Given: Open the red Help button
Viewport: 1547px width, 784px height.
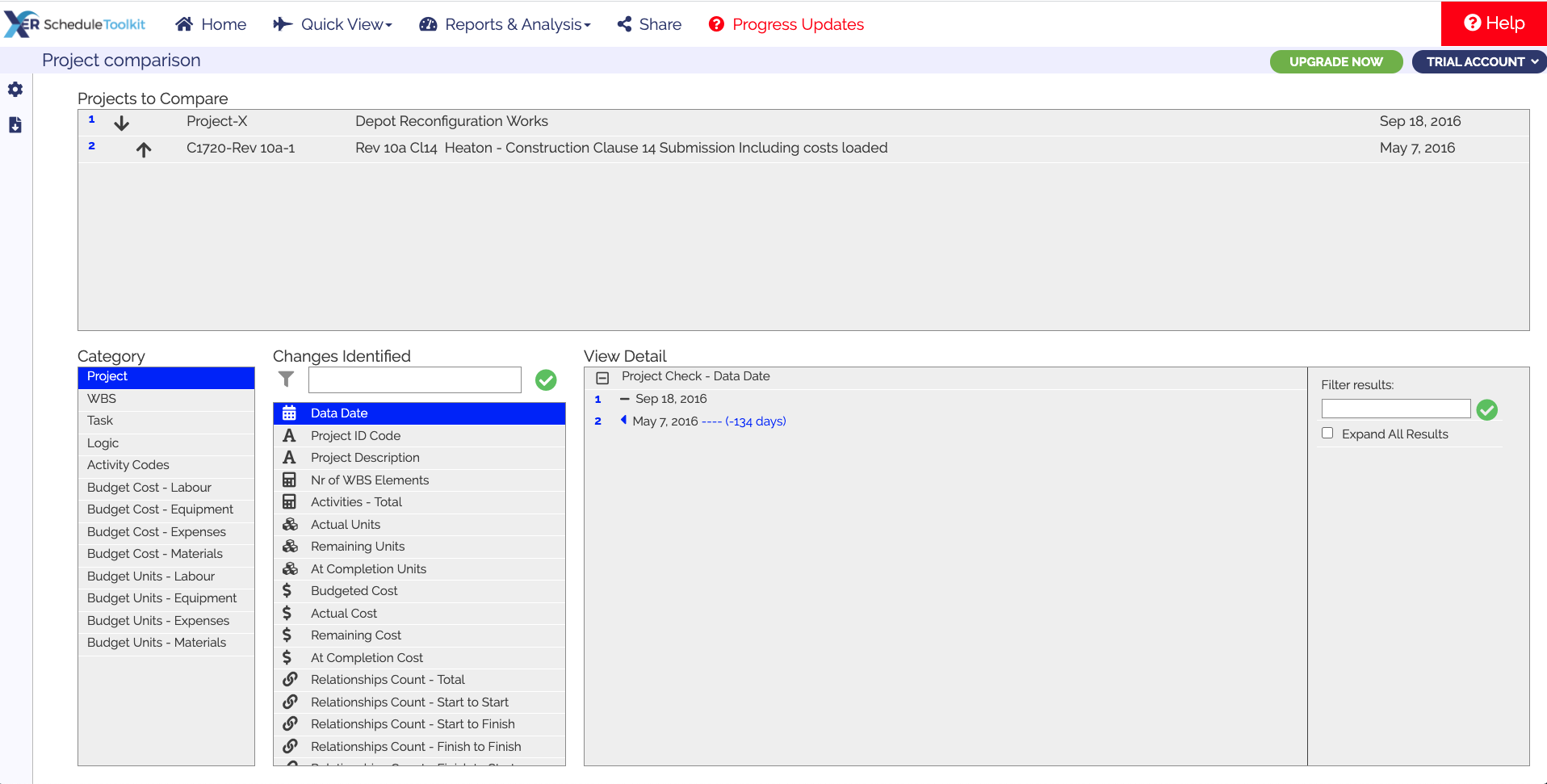Looking at the screenshot, I should (1494, 23).
